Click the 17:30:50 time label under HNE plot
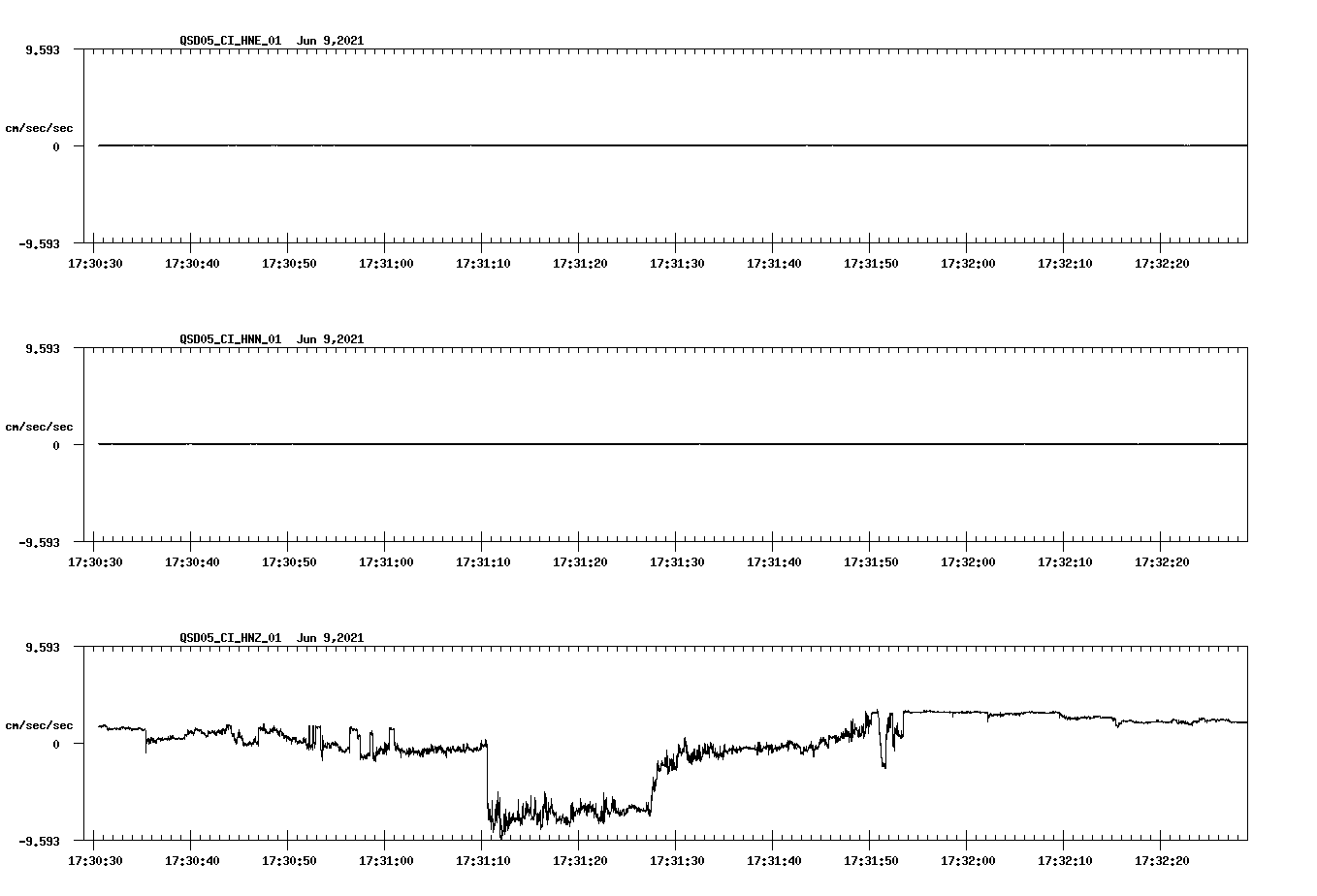1317x896 pixels. pos(289,264)
